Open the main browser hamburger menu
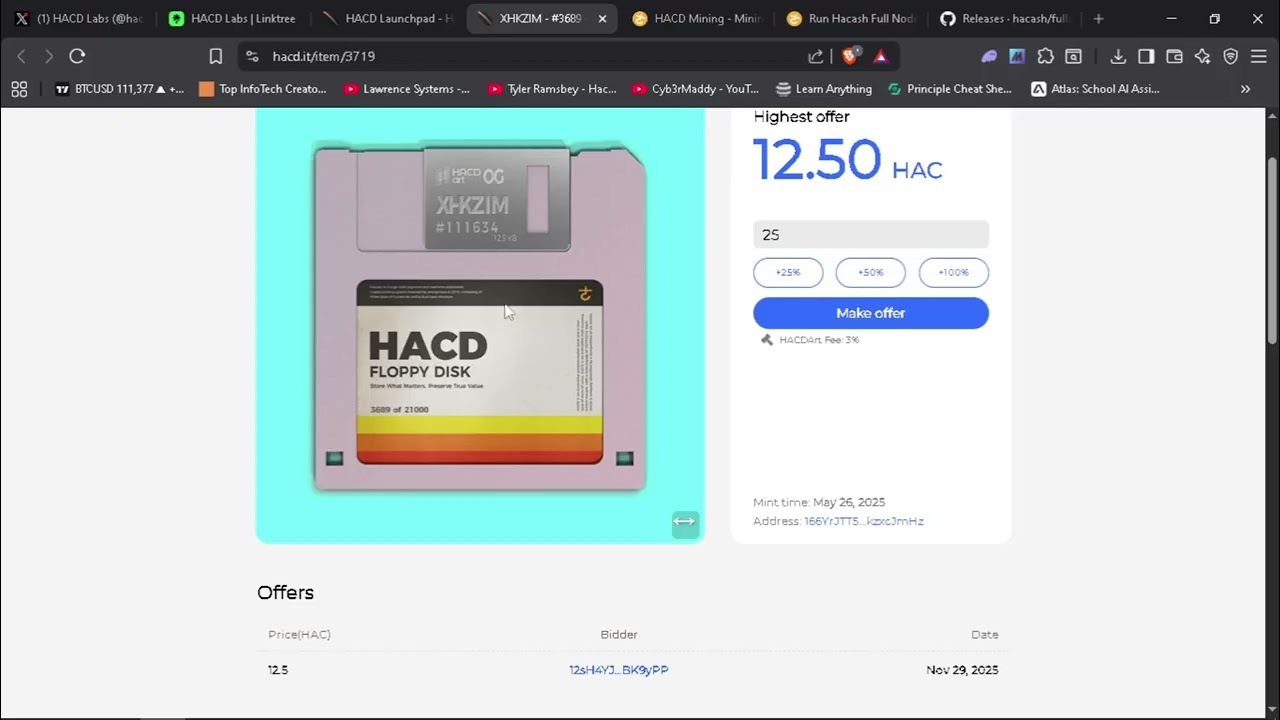Screen dimensions: 1280x720 [1258, 57]
